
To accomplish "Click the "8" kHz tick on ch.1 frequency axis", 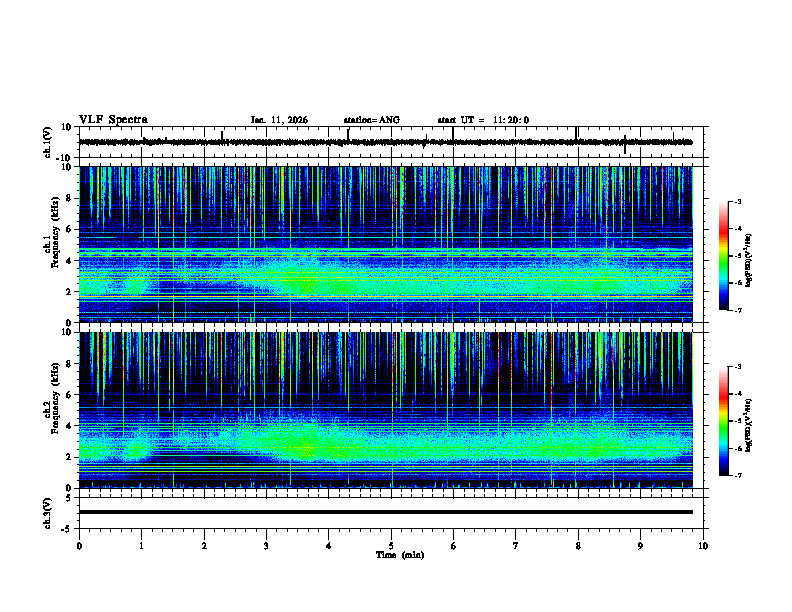I will [69, 198].
